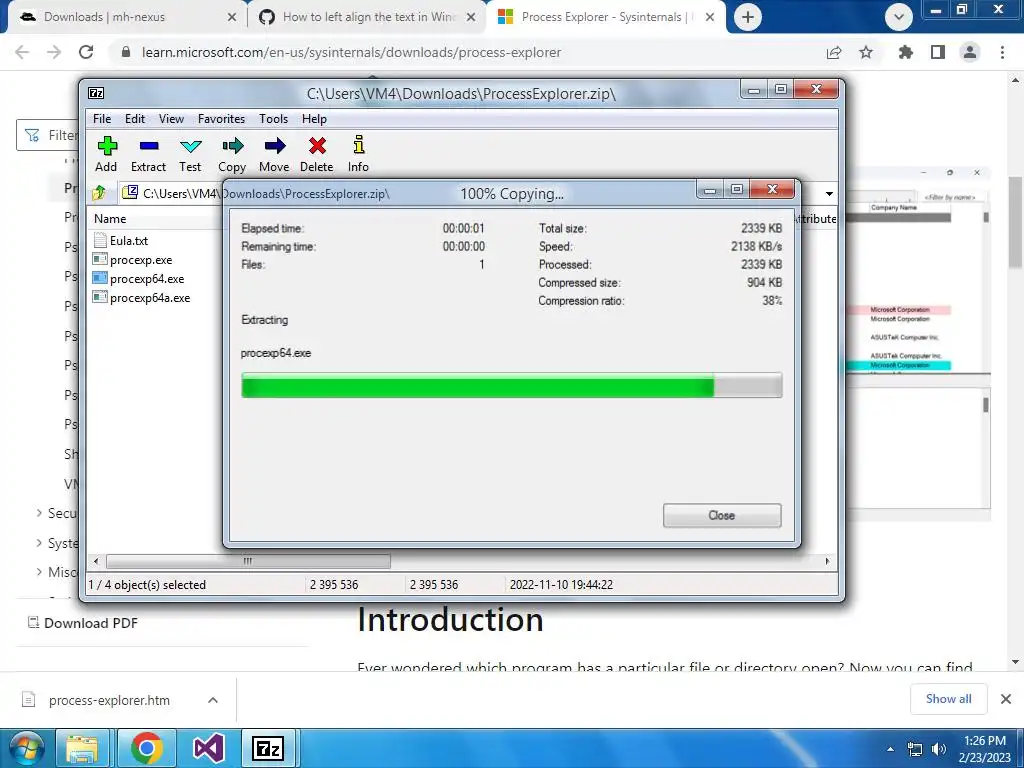Open the Help menu in 7-Zip
Screen dimensions: 1024x768
click(314, 119)
